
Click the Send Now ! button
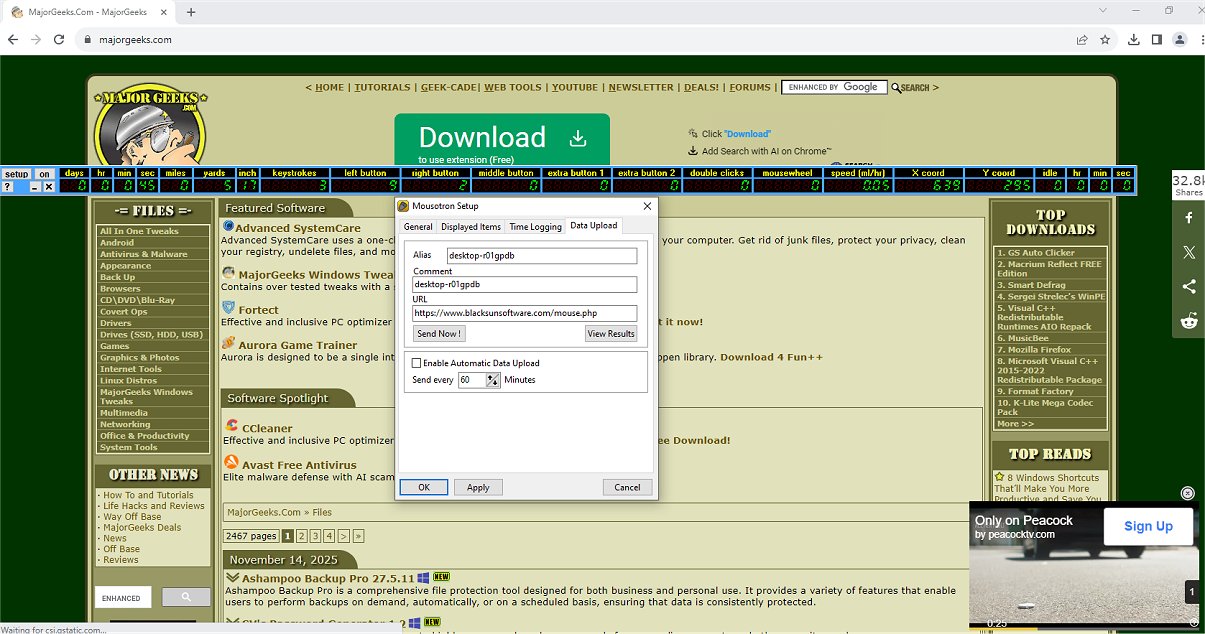click(x=439, y=334)
